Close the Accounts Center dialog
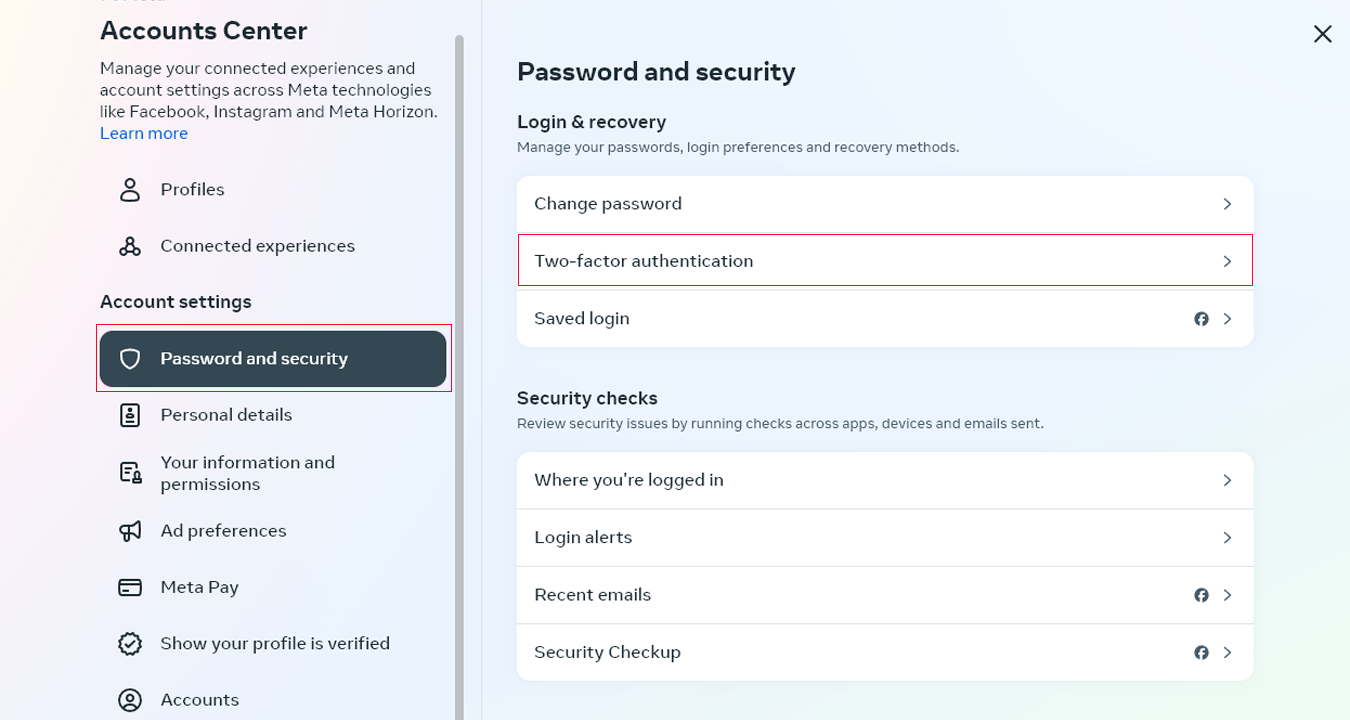 pos(1322,34)
